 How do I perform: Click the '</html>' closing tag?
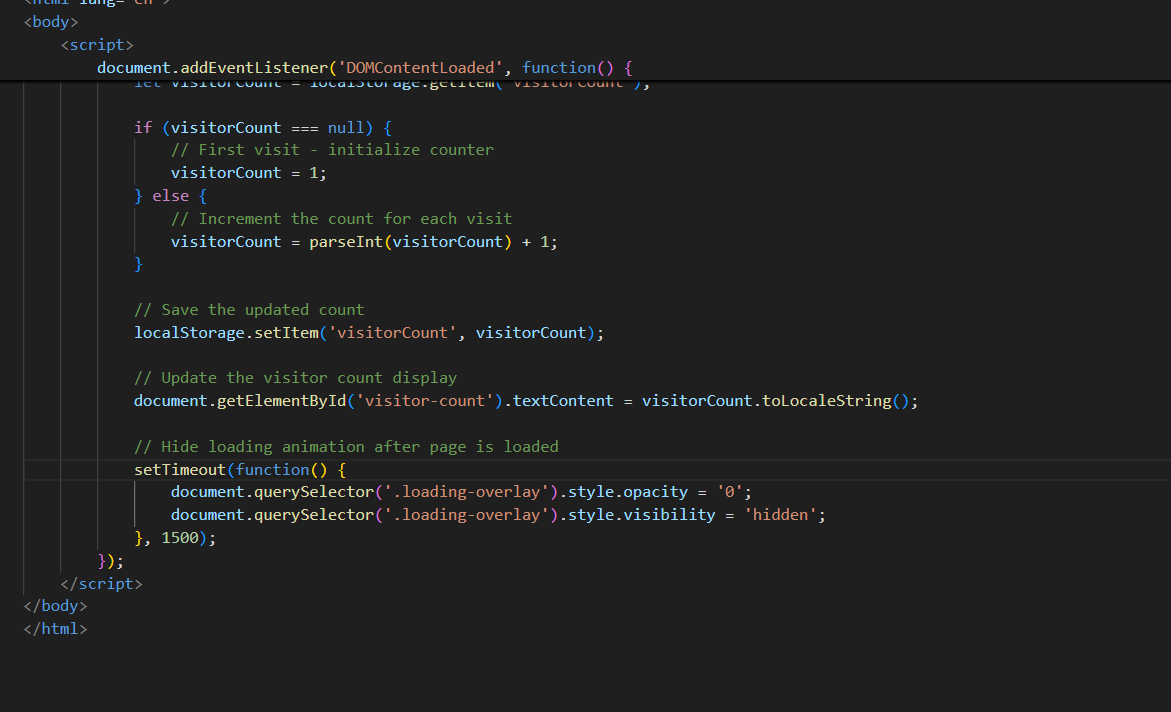(55, 629)
